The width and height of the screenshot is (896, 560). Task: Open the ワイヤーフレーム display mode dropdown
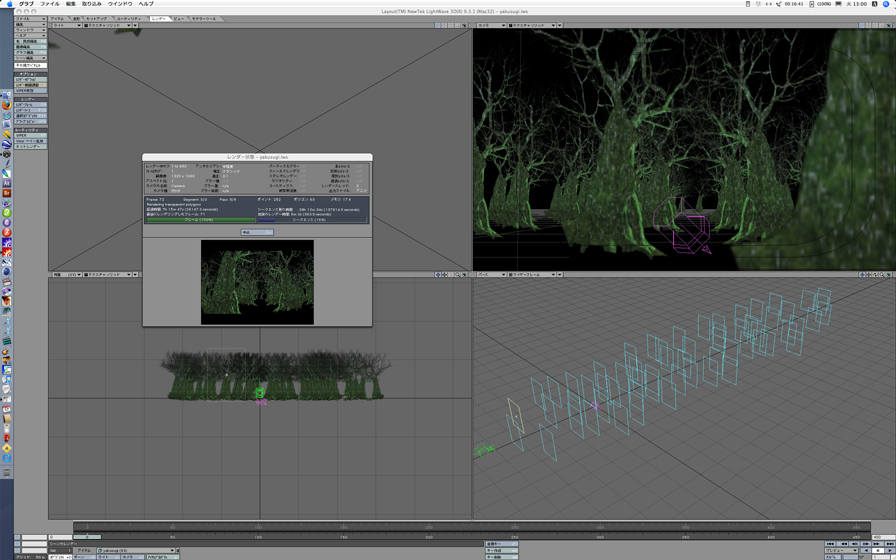pos(533,275)
